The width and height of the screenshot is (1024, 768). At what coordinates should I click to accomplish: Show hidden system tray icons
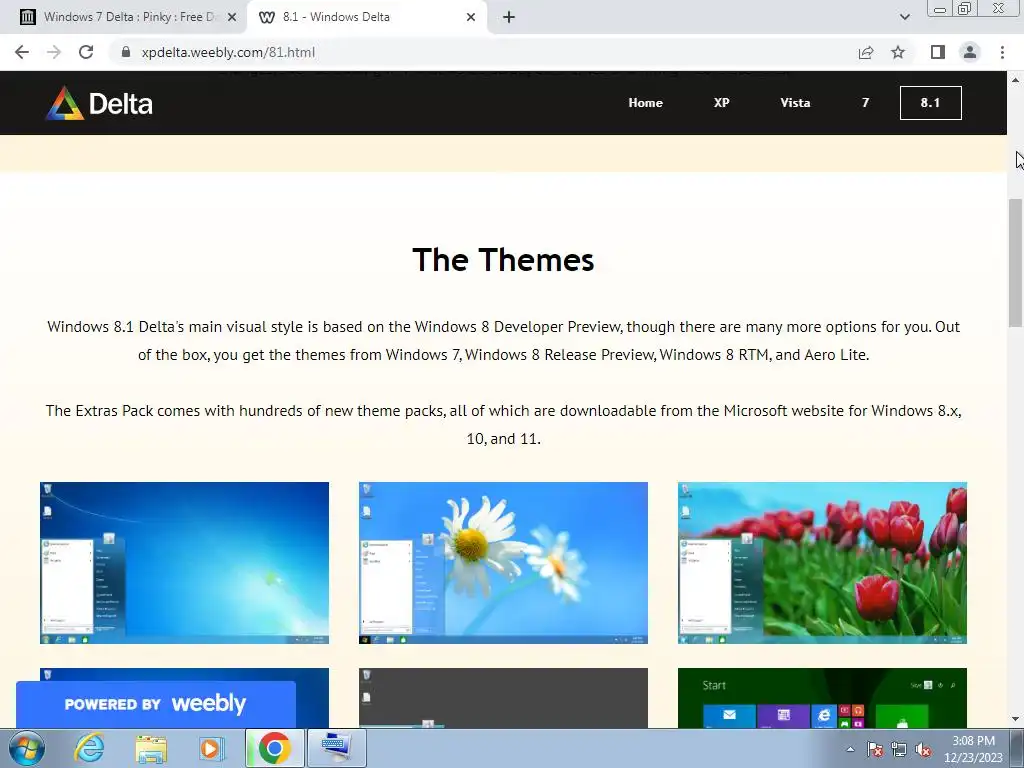point(850,749)
